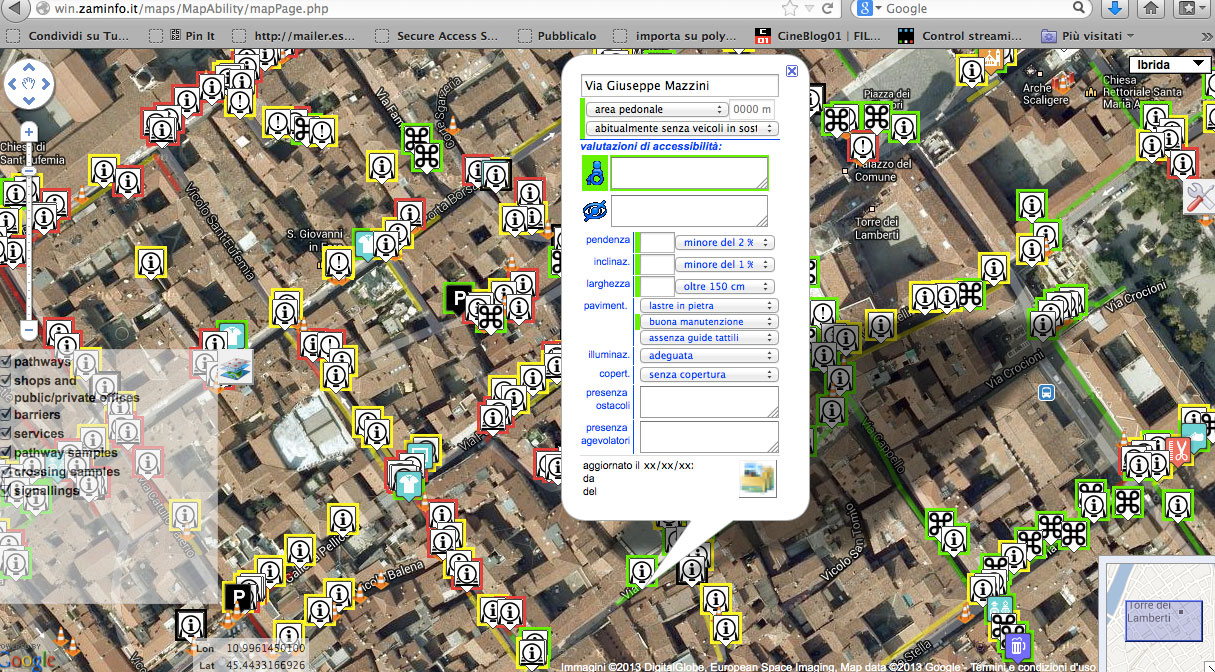Screen dimensions: 1215x672
Task: Open the 'abitualmente senza veicoli' dropdown
Action: pyautogui.click(x=682, y=128)
